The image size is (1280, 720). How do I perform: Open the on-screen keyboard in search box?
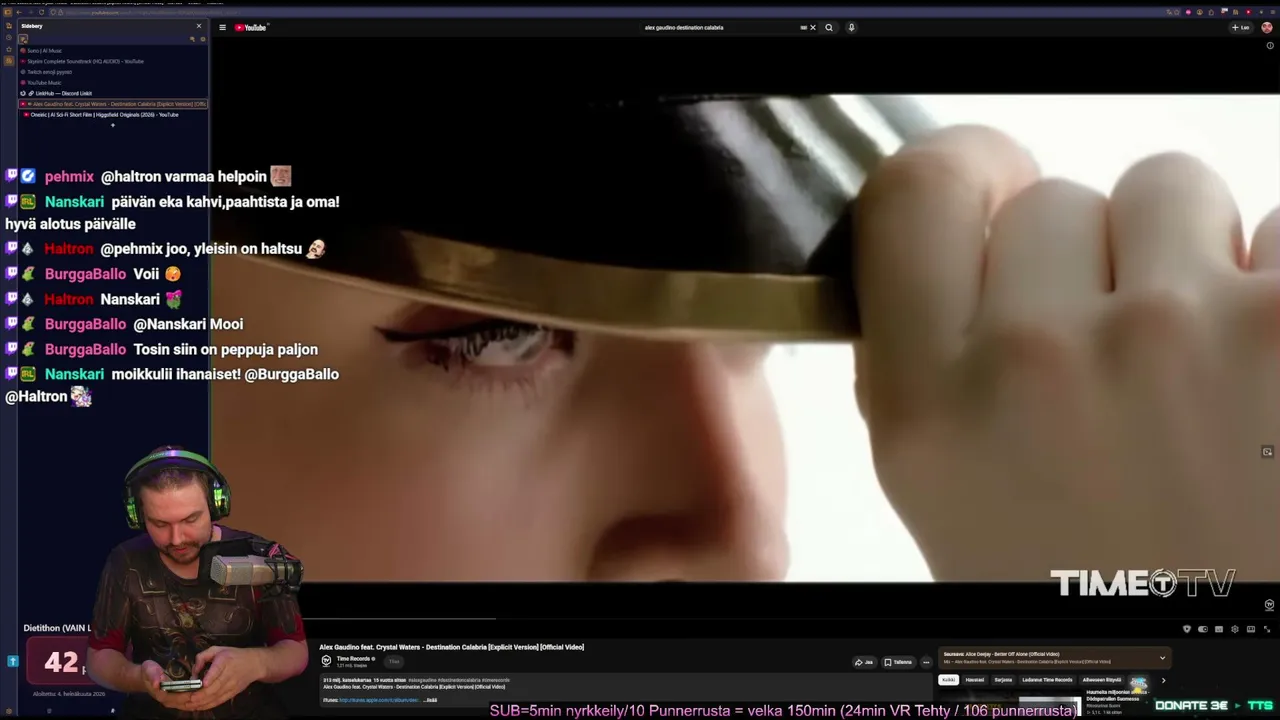[x=803, y=28]
